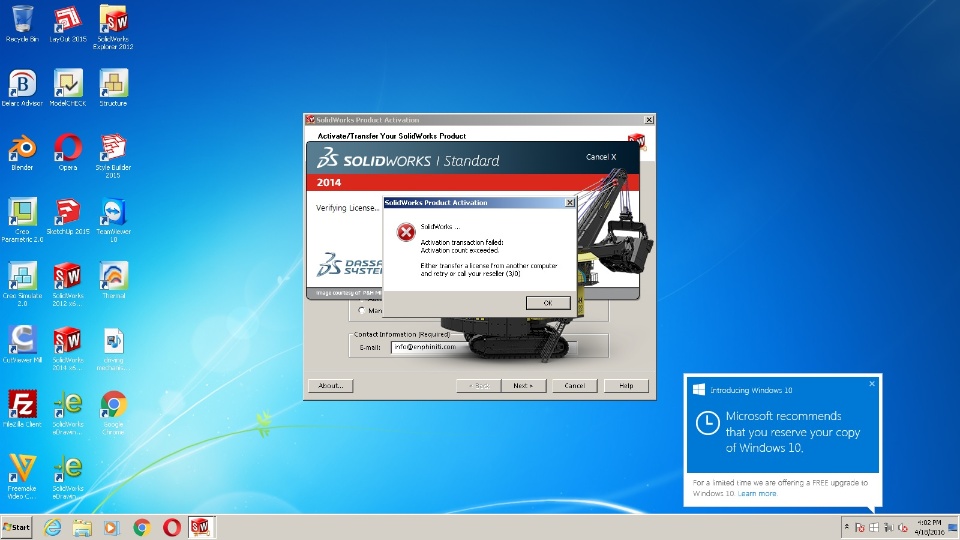Open the Thermal desktop shortcut
960x540 pixels.
pyautogui.click(x=113, y=280)
